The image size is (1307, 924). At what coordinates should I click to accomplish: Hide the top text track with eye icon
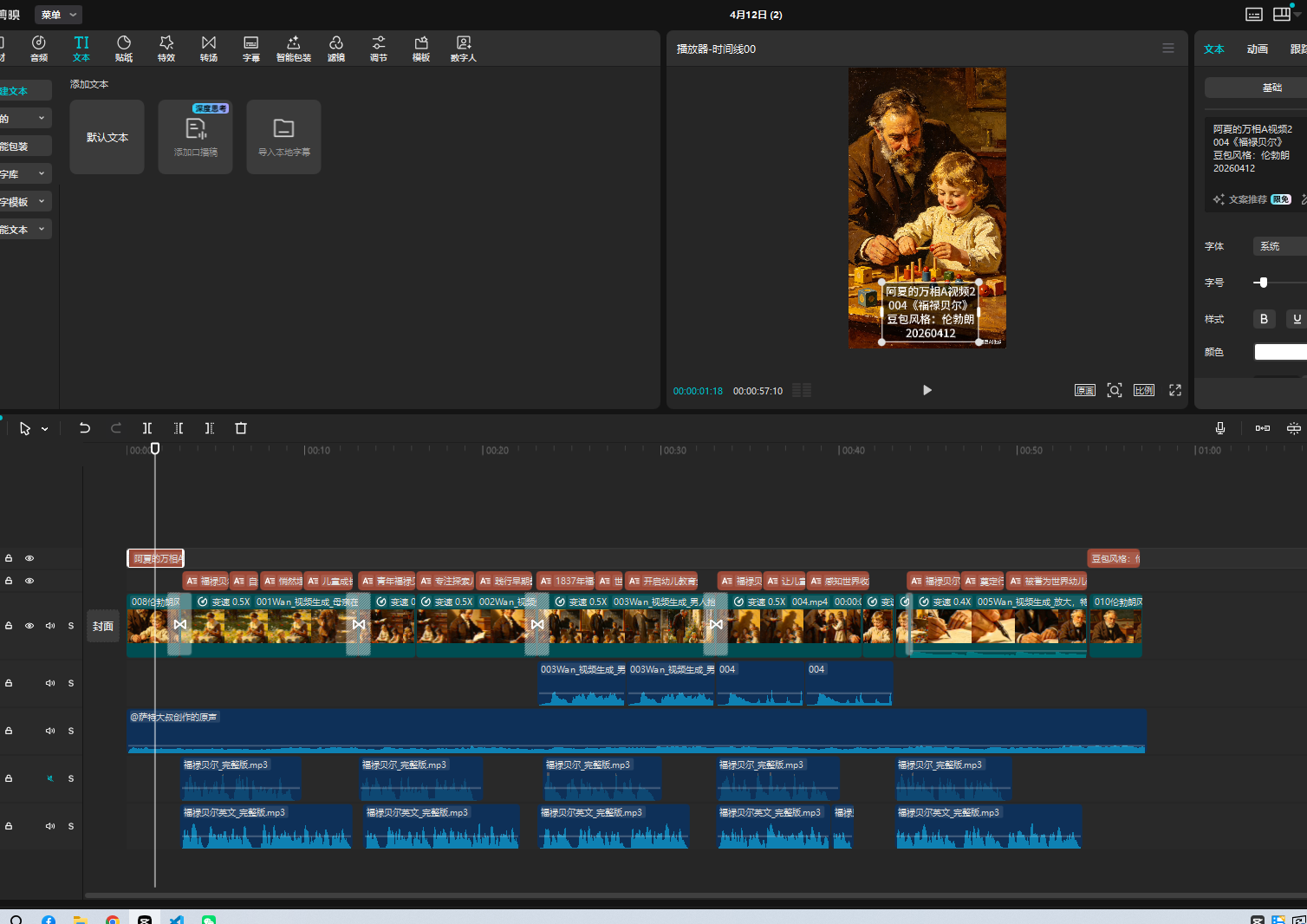pos(29,558)
